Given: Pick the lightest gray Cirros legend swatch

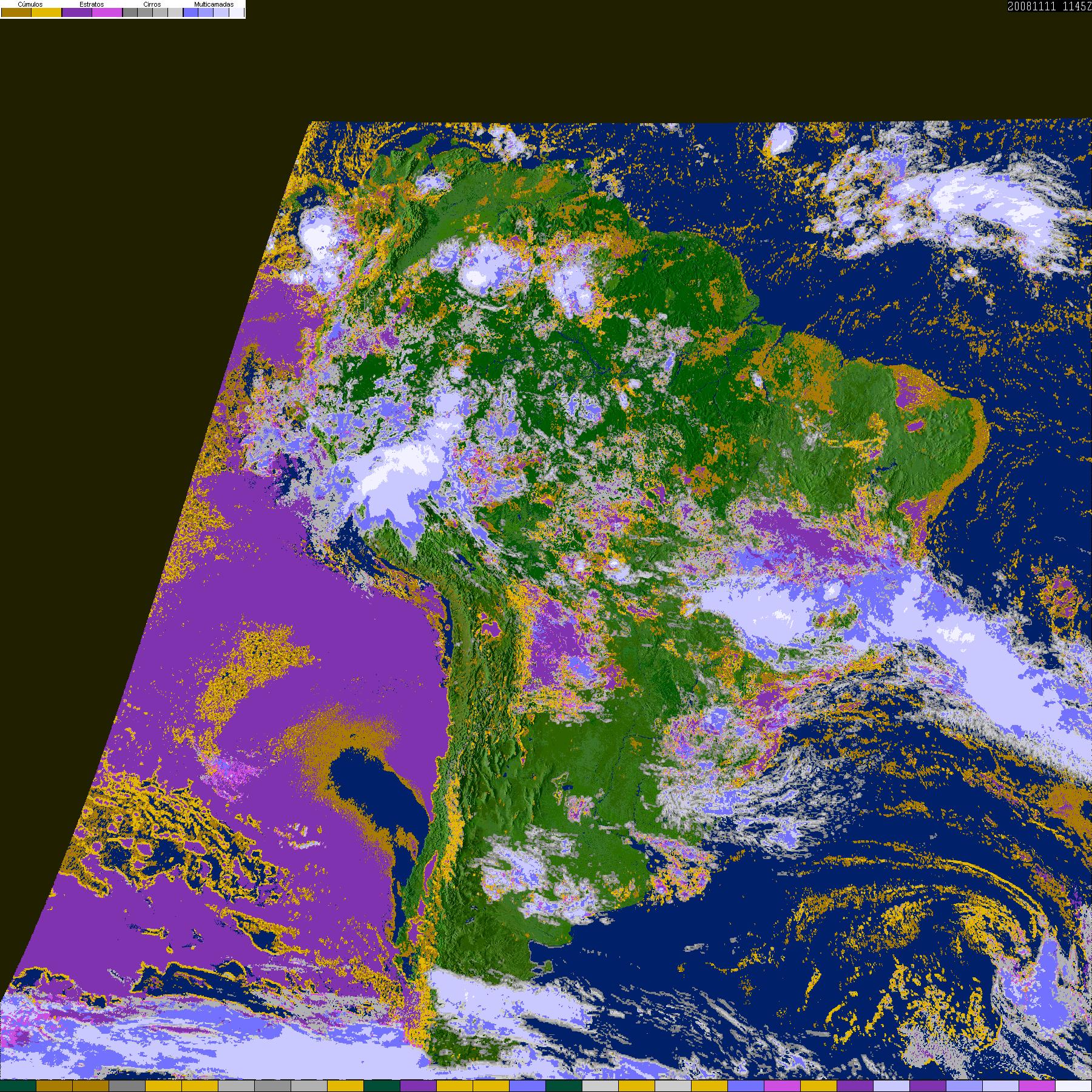Looking at the screenshot, I should tap(175, 12).
